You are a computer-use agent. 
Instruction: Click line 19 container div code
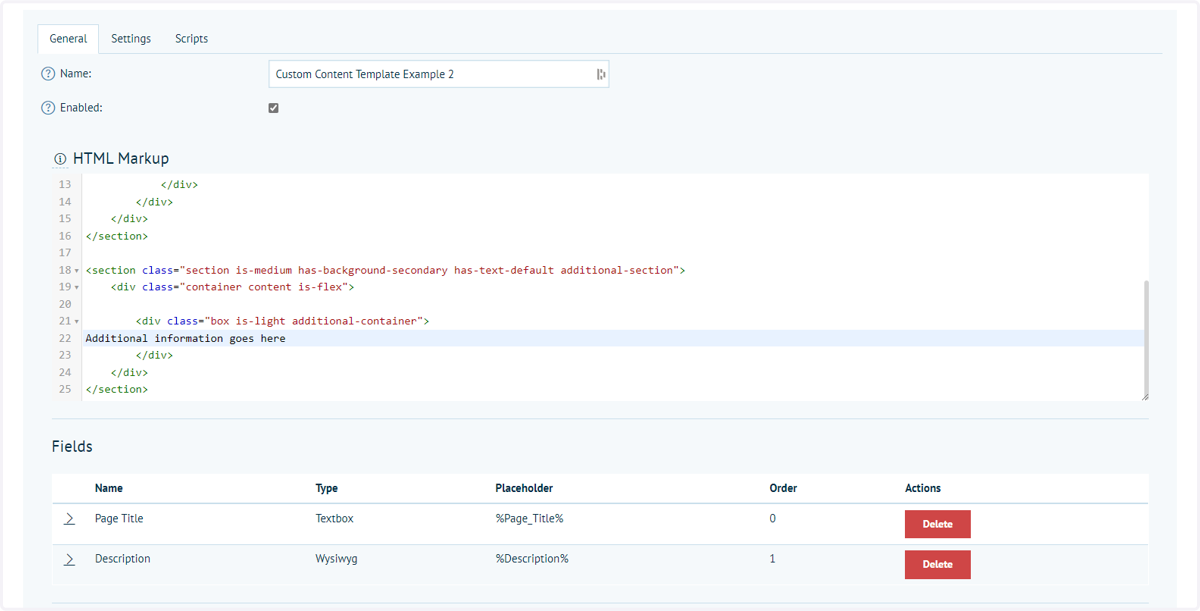(x=233, y=288)
